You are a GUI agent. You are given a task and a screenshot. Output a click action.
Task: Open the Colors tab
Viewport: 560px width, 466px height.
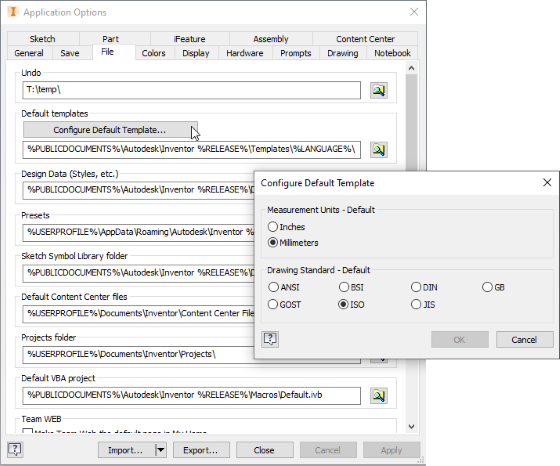tap(154, 53)
